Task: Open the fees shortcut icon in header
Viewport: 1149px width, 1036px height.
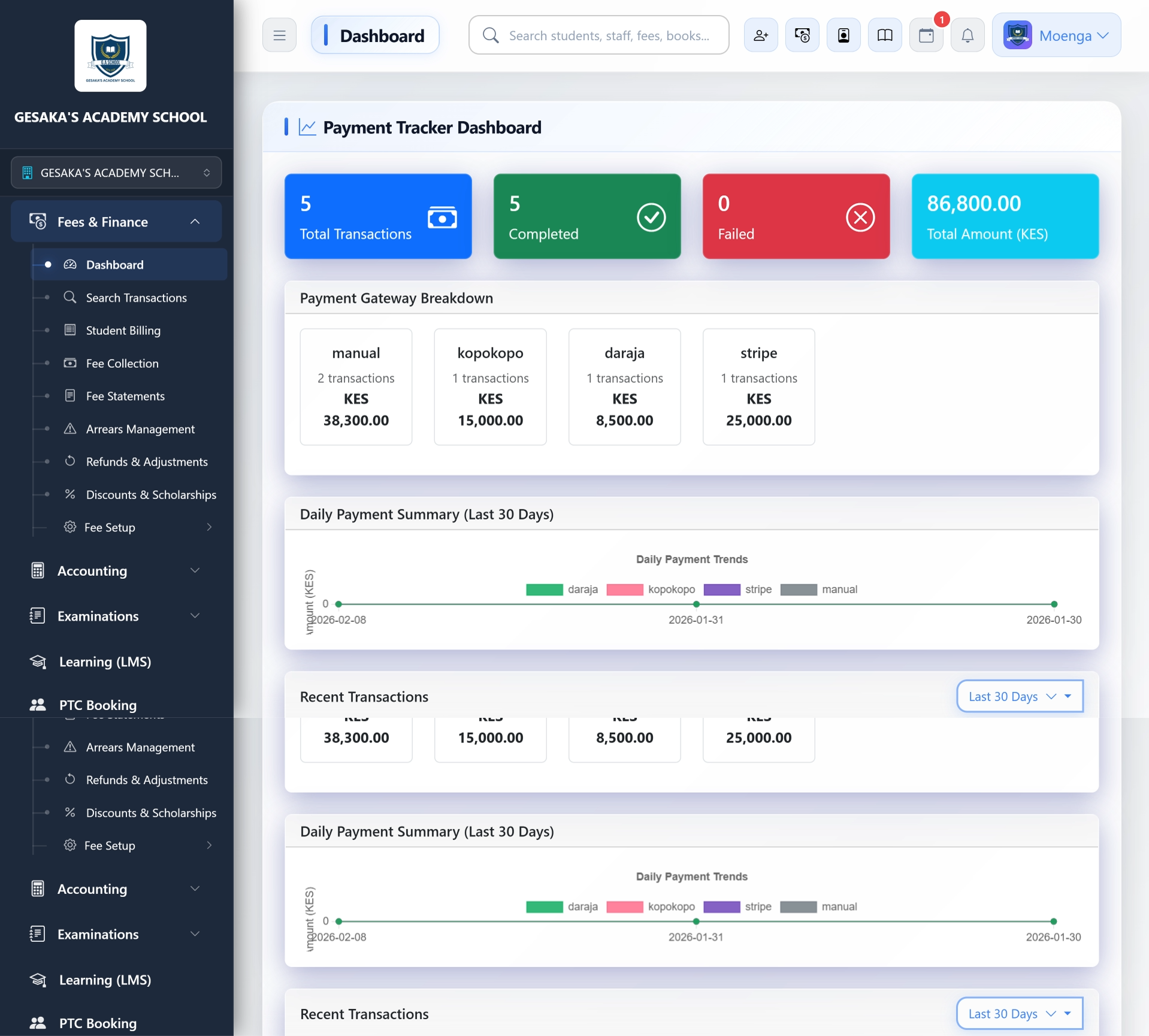Action: [x=802, y=35]
